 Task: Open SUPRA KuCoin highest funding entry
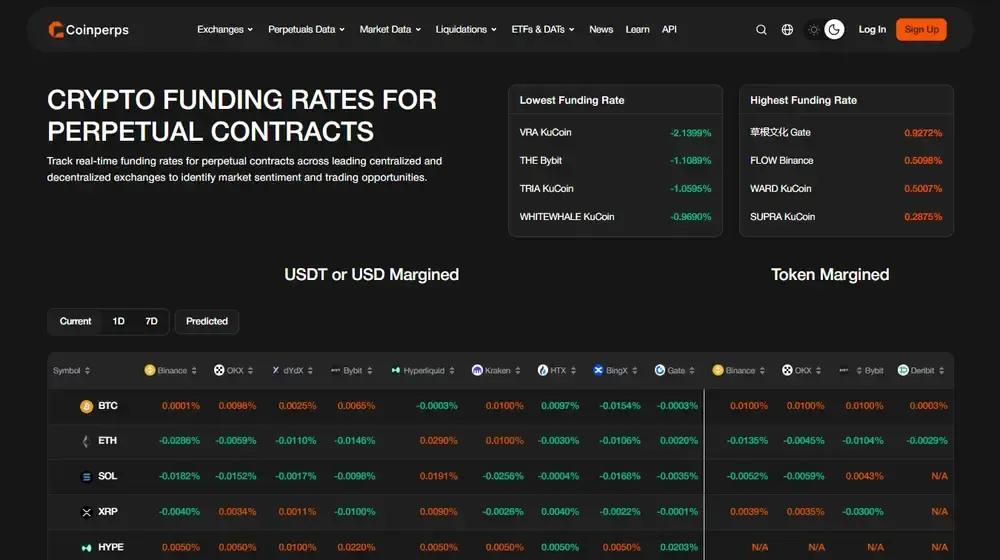point(846,217)
